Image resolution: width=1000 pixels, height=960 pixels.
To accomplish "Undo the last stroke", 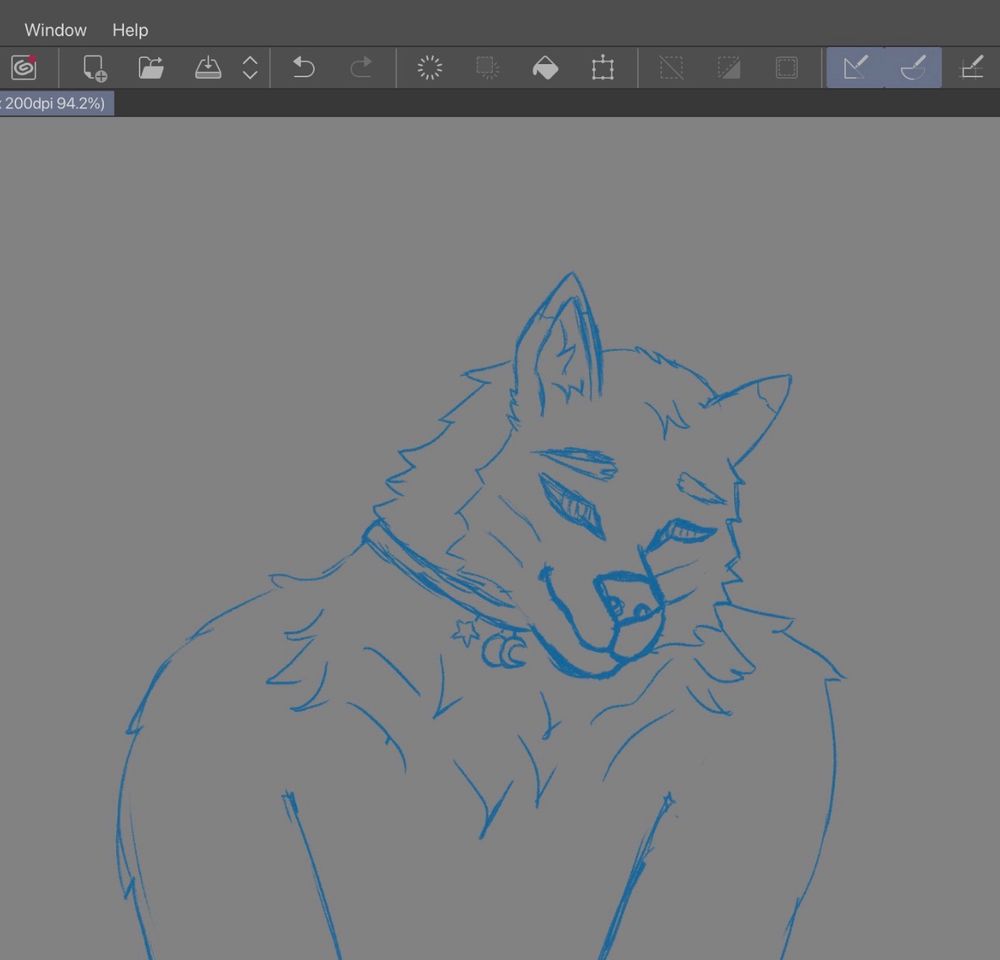I will 303,68.
